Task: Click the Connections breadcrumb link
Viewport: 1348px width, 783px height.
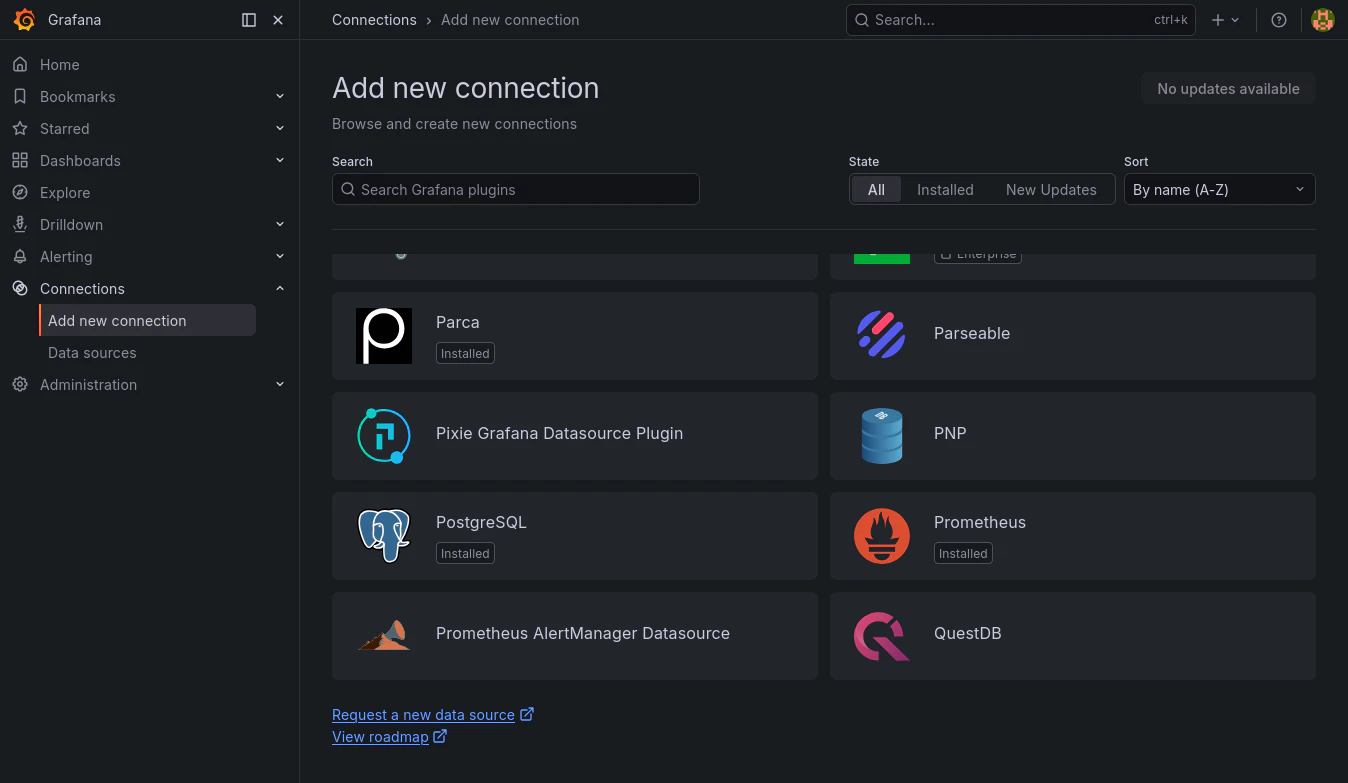Action: point(374,20)
